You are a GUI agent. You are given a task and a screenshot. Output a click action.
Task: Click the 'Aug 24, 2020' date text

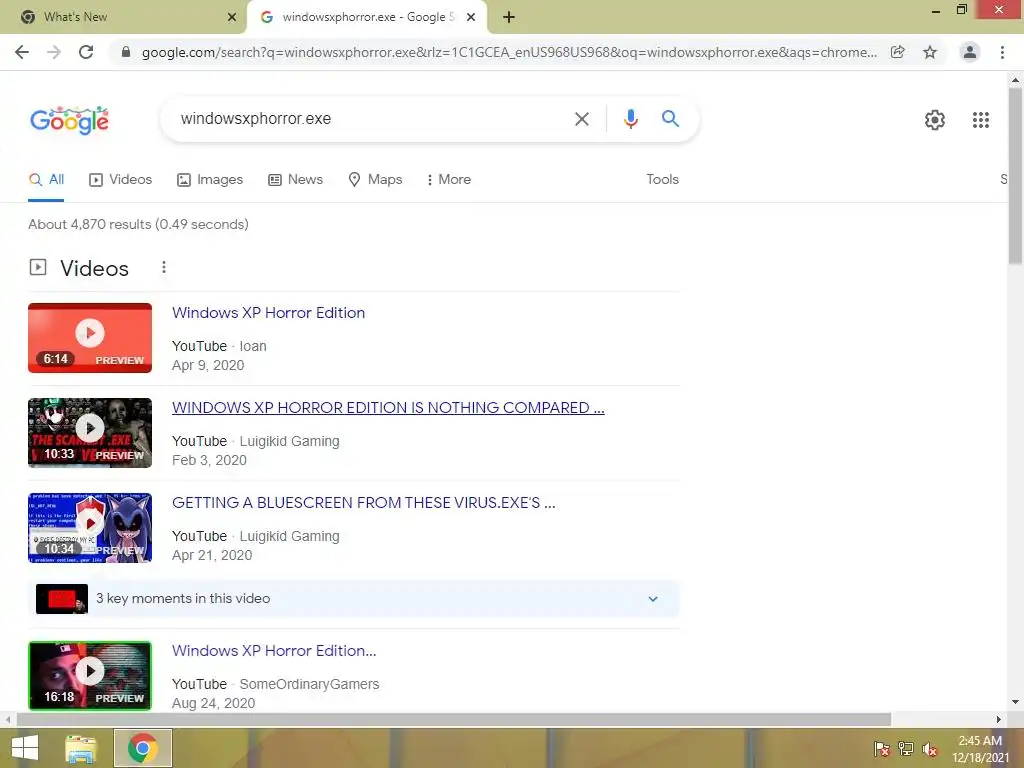pyautogui.click(x=213, y=703)
